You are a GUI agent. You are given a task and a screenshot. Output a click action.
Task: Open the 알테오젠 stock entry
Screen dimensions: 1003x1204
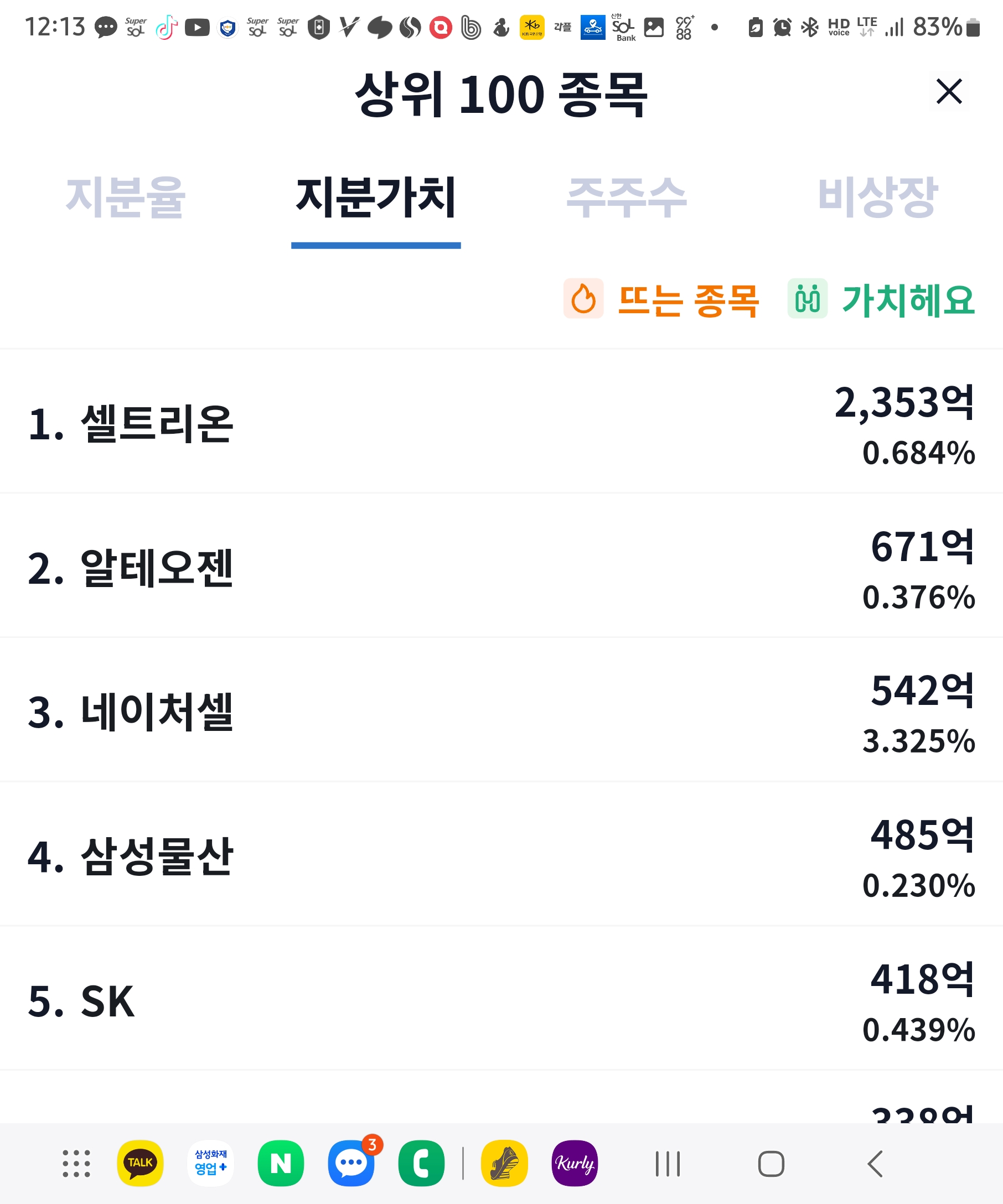(501, 567)
